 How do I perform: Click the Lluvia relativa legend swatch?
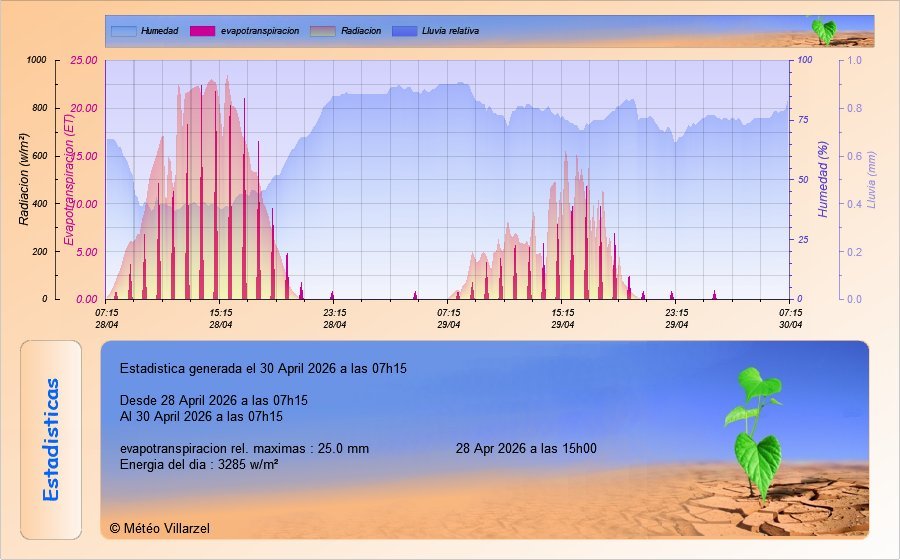pos(405,31)
